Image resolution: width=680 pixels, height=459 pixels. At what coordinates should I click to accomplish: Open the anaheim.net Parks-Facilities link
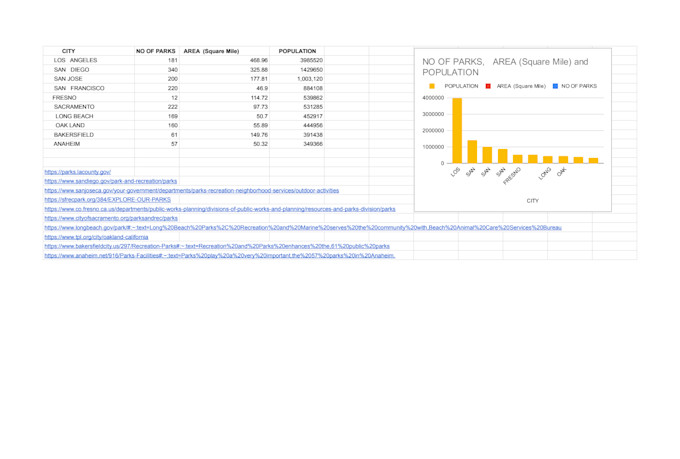click(x=219, y=256)
